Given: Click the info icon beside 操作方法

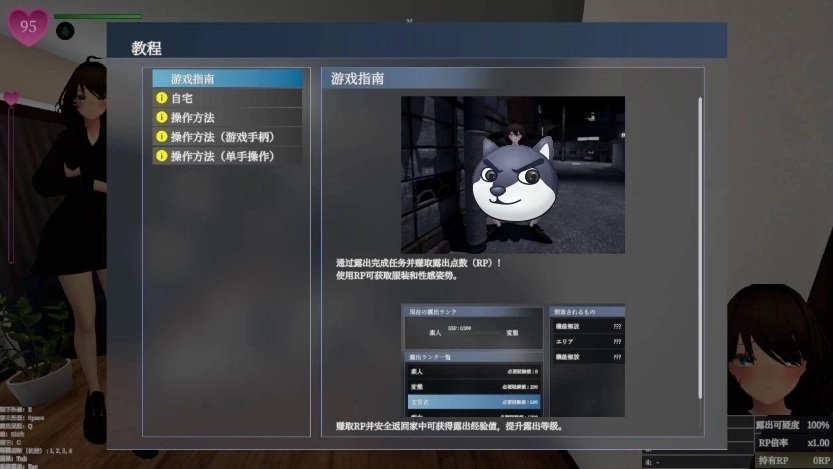Looking at the screenshot, I should pos(161,118).
